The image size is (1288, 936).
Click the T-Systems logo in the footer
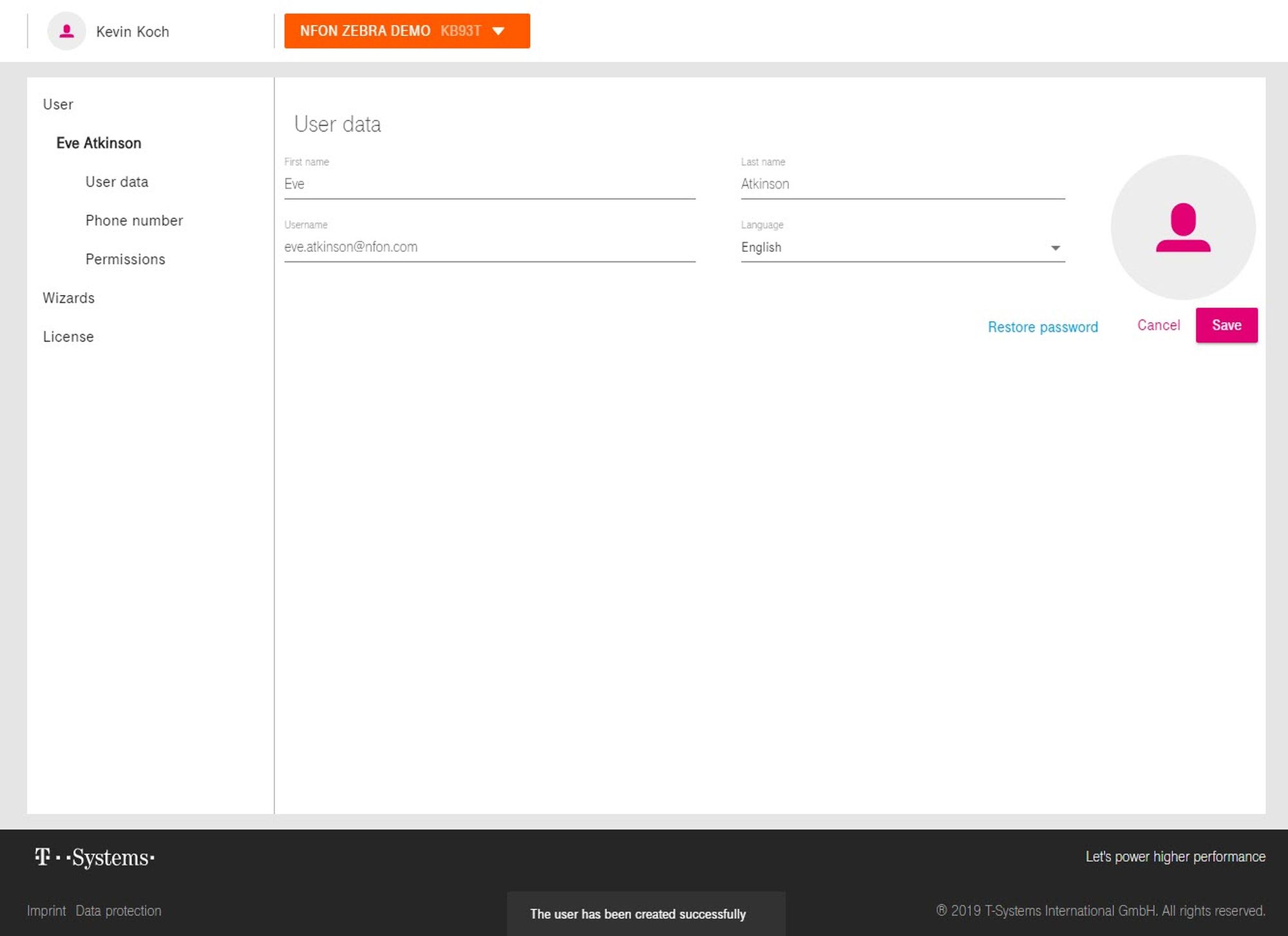(95, 857)
